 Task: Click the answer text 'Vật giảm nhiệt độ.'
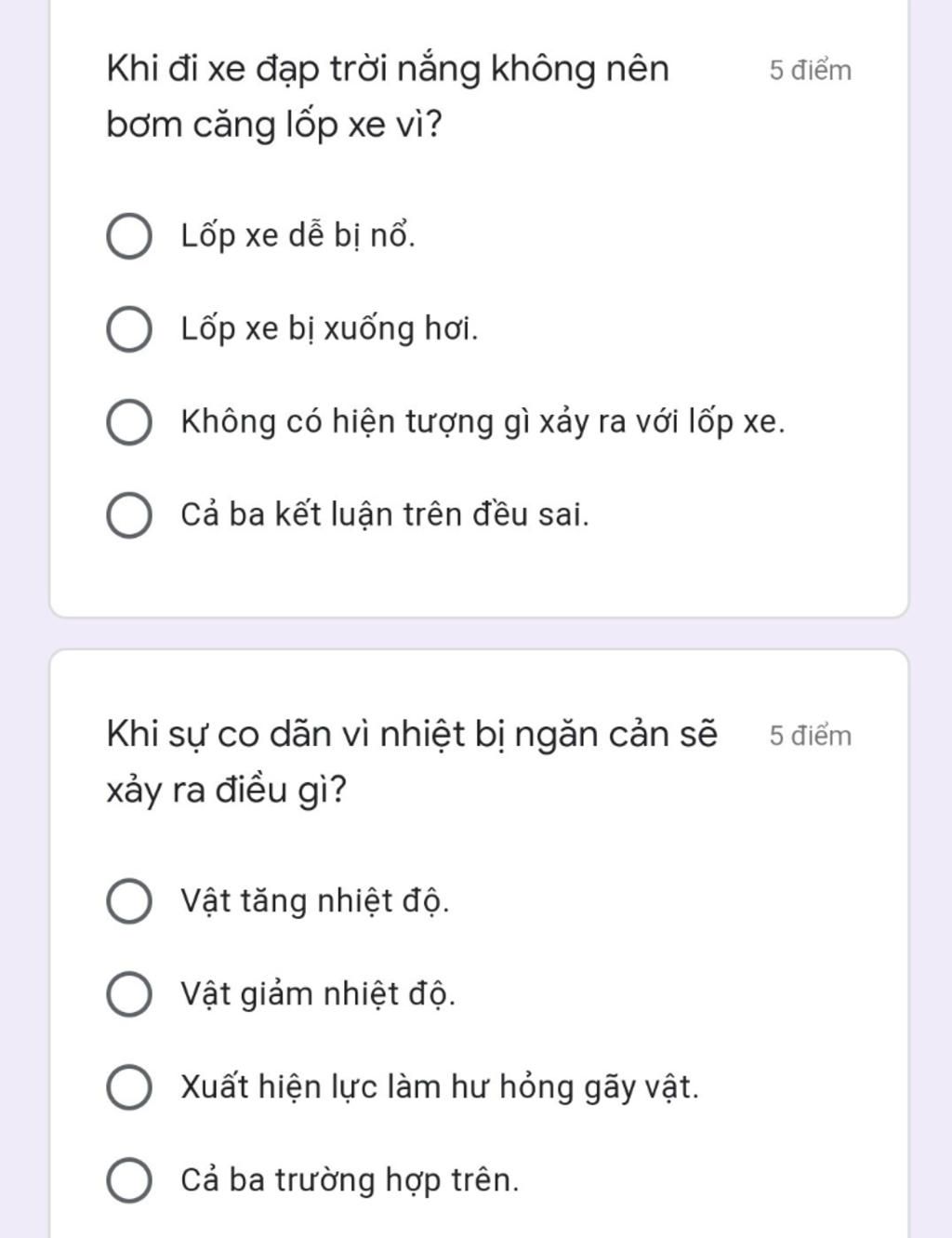318,994
